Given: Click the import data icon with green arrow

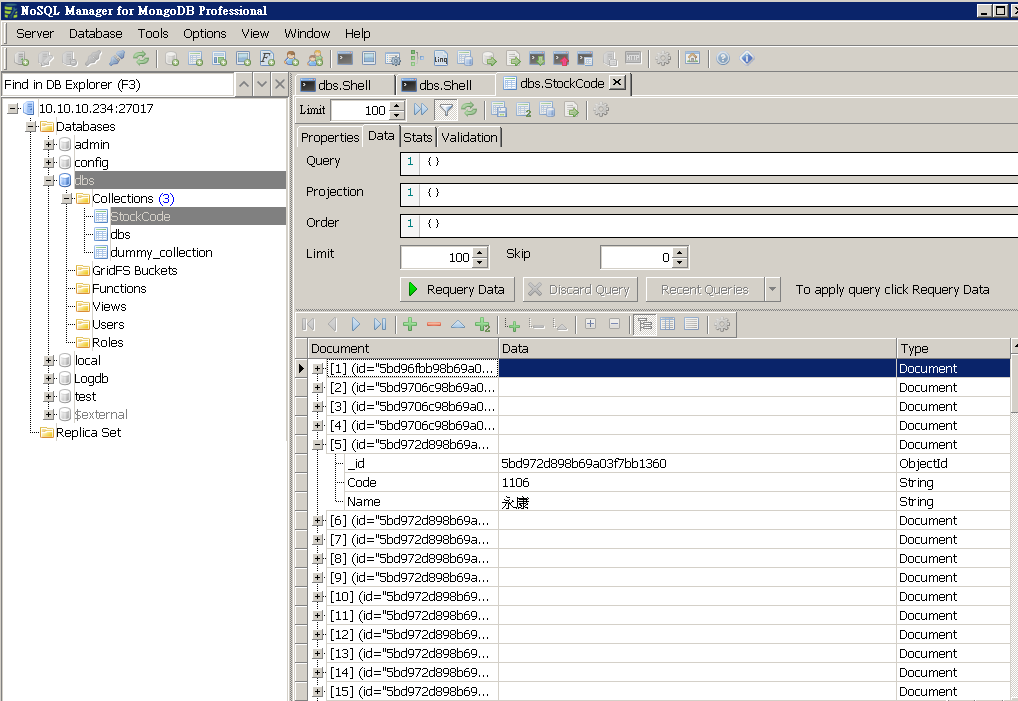Looking at the screenshot, I should pyautogui.click(x=537, y=59).
